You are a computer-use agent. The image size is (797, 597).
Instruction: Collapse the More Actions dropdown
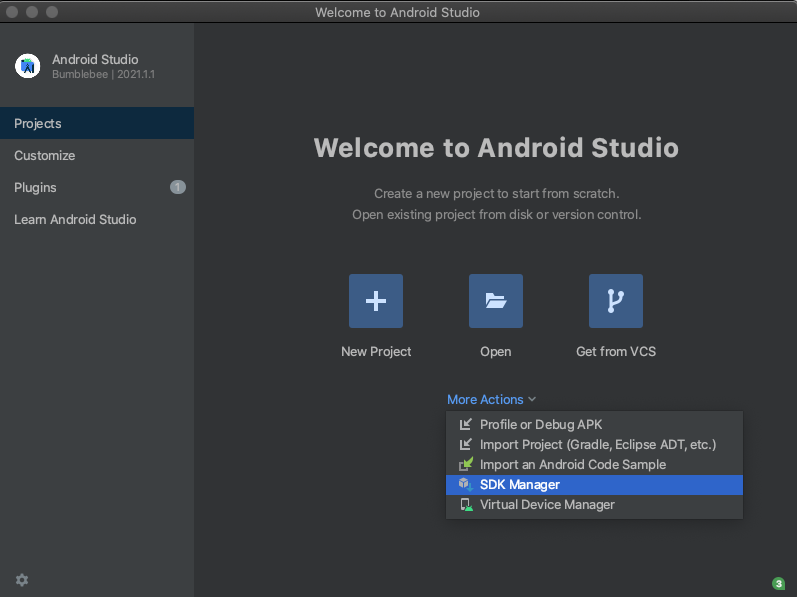pos(491,399)
